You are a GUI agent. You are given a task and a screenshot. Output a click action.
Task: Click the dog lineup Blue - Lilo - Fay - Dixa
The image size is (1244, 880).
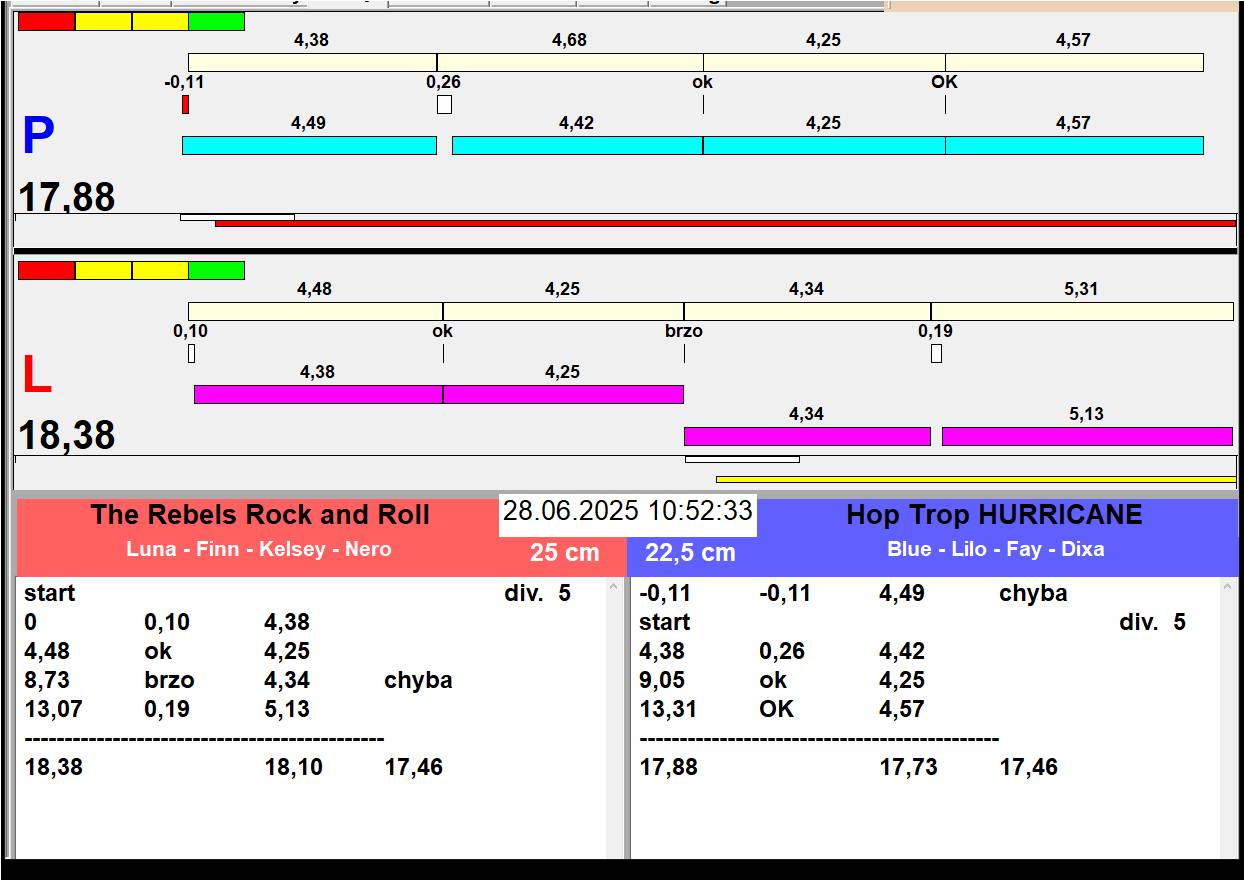(x=996, y=549)
